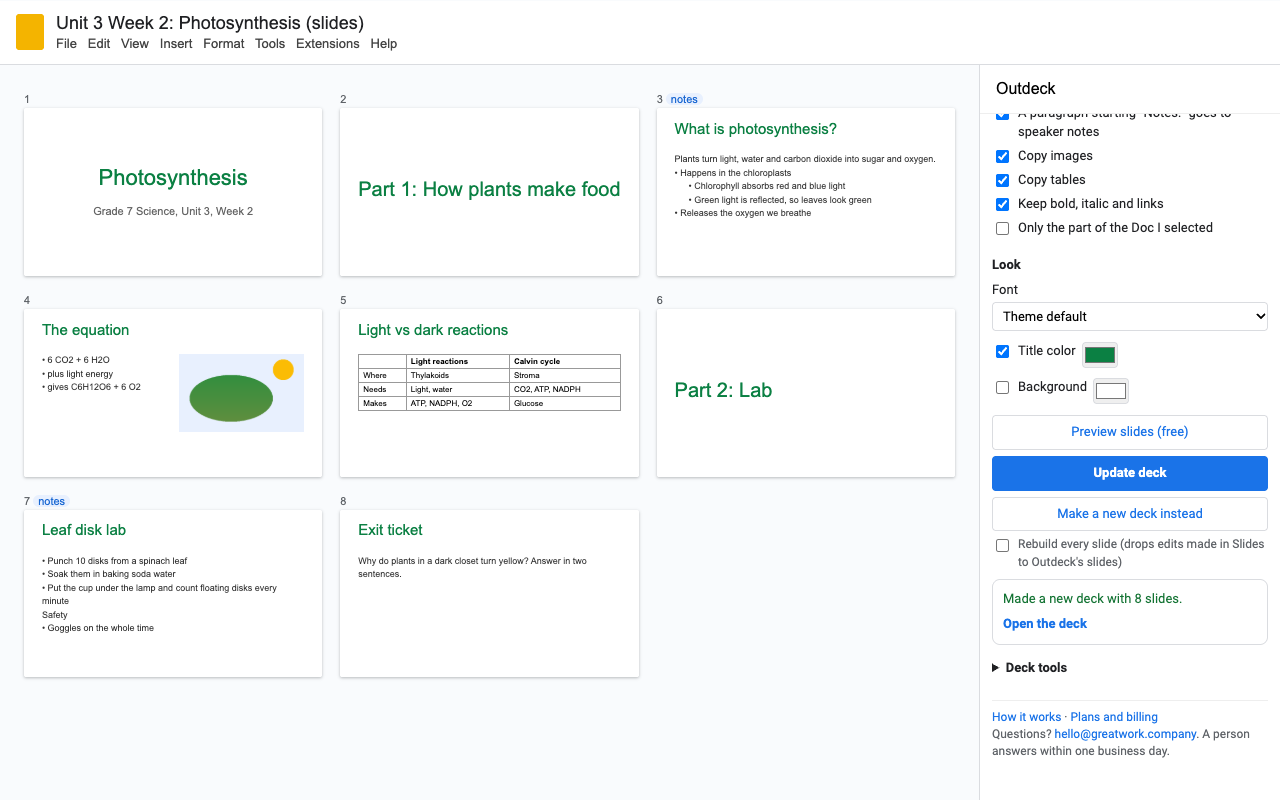Open the File menu
1280x800 pixels.
66,44
